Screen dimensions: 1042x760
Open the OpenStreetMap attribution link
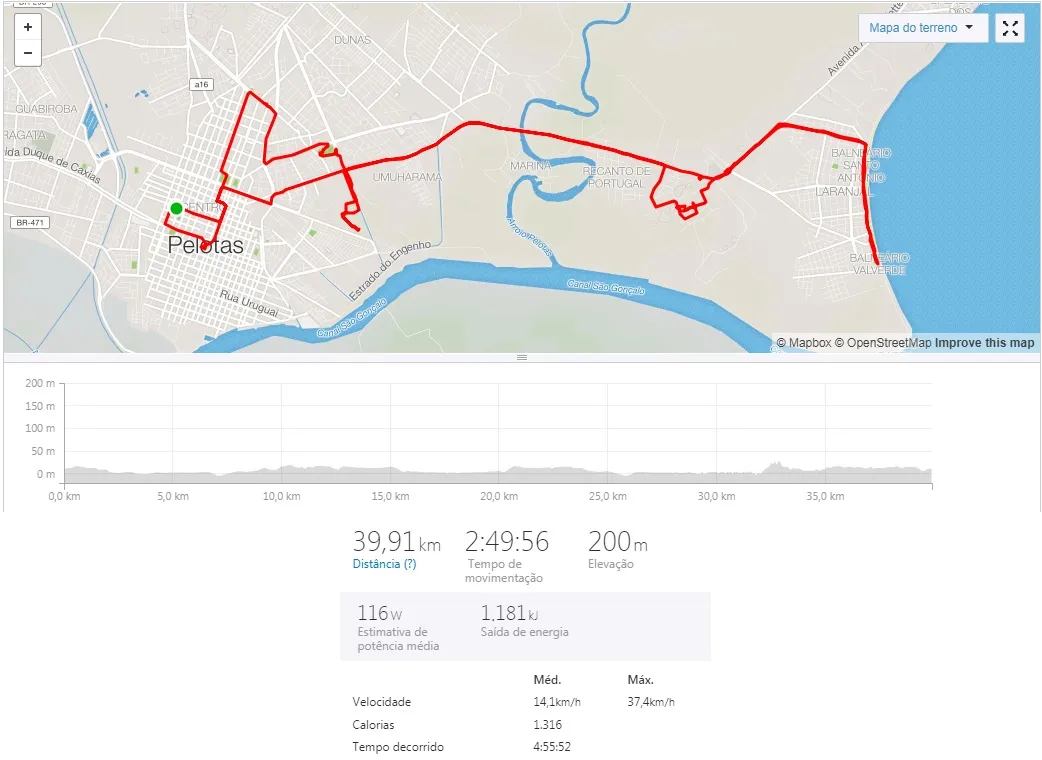[883, 343]
